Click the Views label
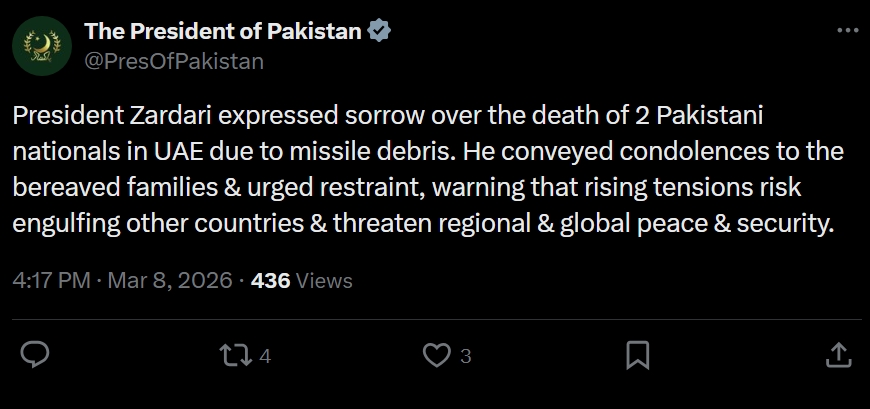Viewport: 870px width, 409px height. coord(325,281)
